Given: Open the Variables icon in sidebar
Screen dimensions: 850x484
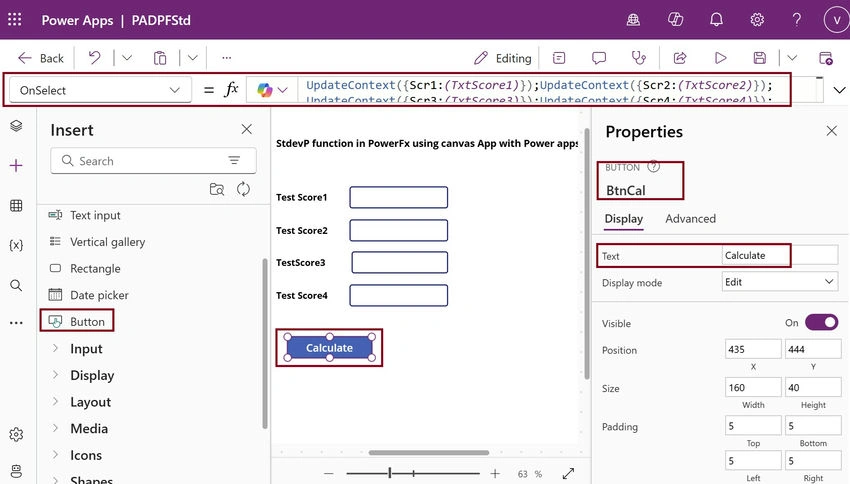Looking at the screenshot, I should pyautogui.click(x=16, y=245).
